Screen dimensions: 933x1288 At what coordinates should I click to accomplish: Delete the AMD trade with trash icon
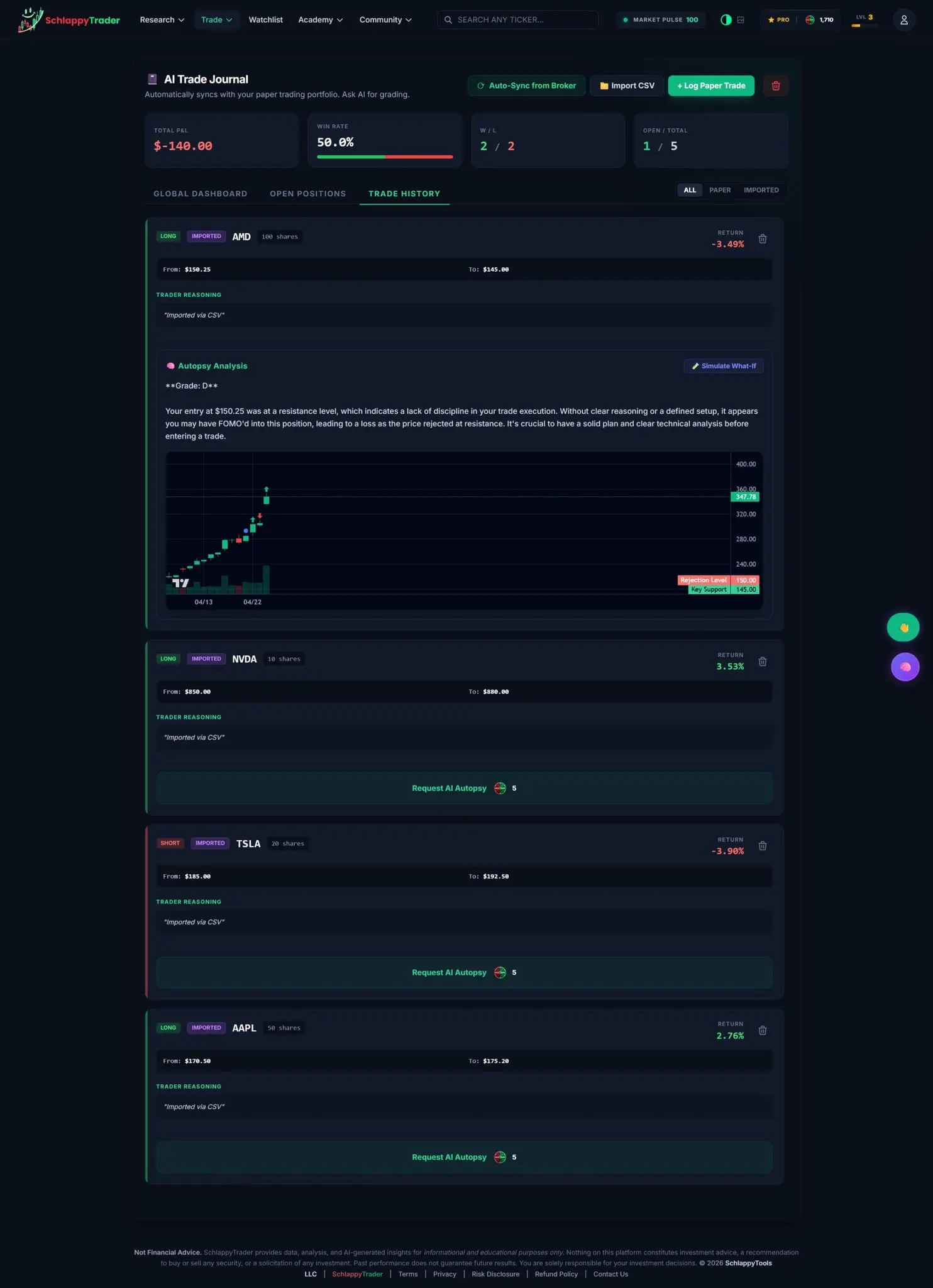(763, 239)
